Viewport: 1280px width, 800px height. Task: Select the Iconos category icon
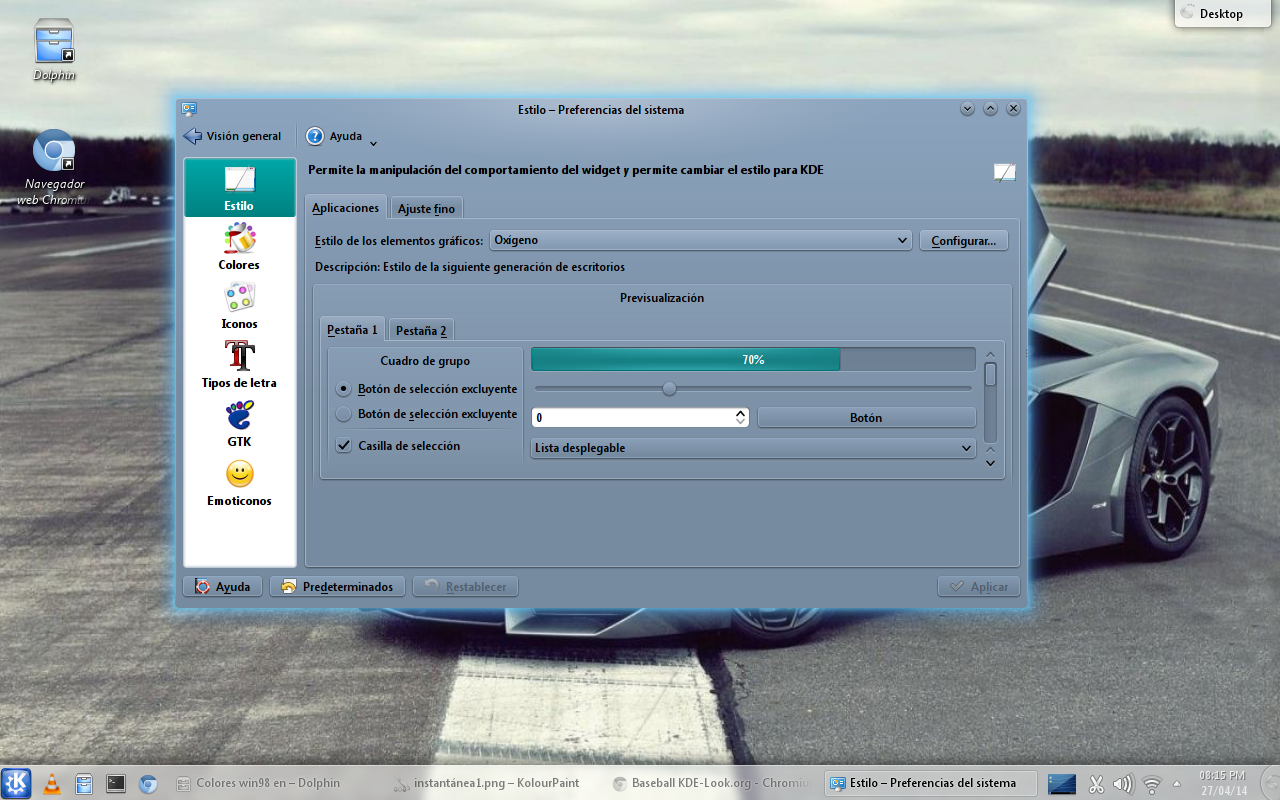pyautogui.click(x=239, y=303)
